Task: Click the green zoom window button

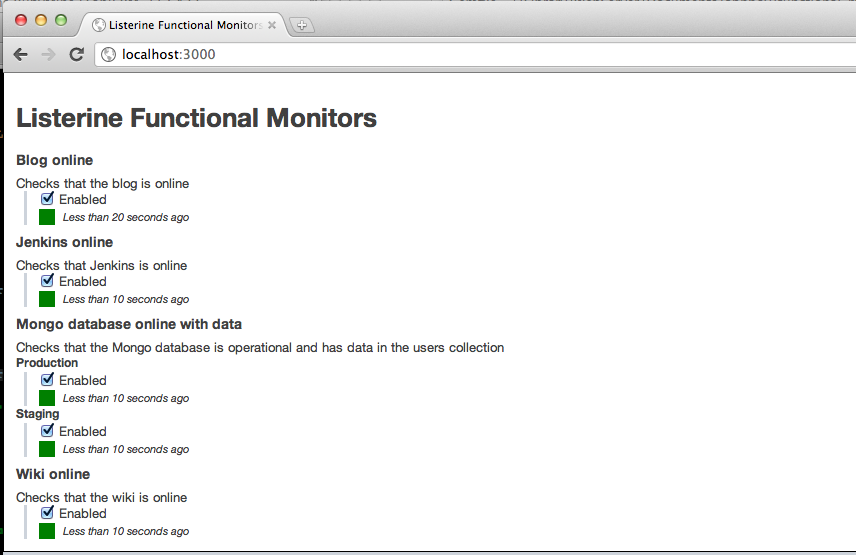Action: pos(61,20)
